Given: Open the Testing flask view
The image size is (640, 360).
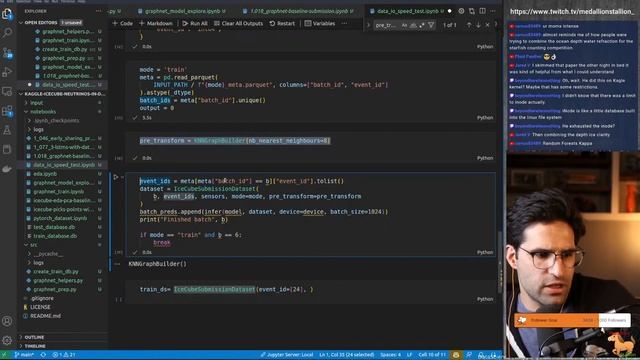Looking at the screenshot, I should tap(7, 130).
